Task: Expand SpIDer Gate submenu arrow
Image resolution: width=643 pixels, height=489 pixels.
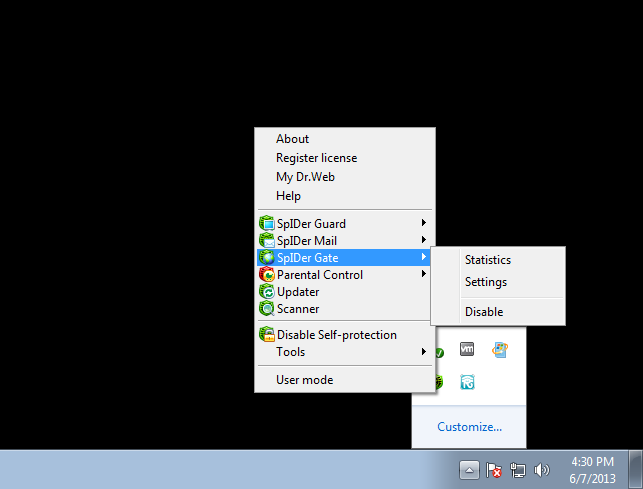Action: point(424,257)
